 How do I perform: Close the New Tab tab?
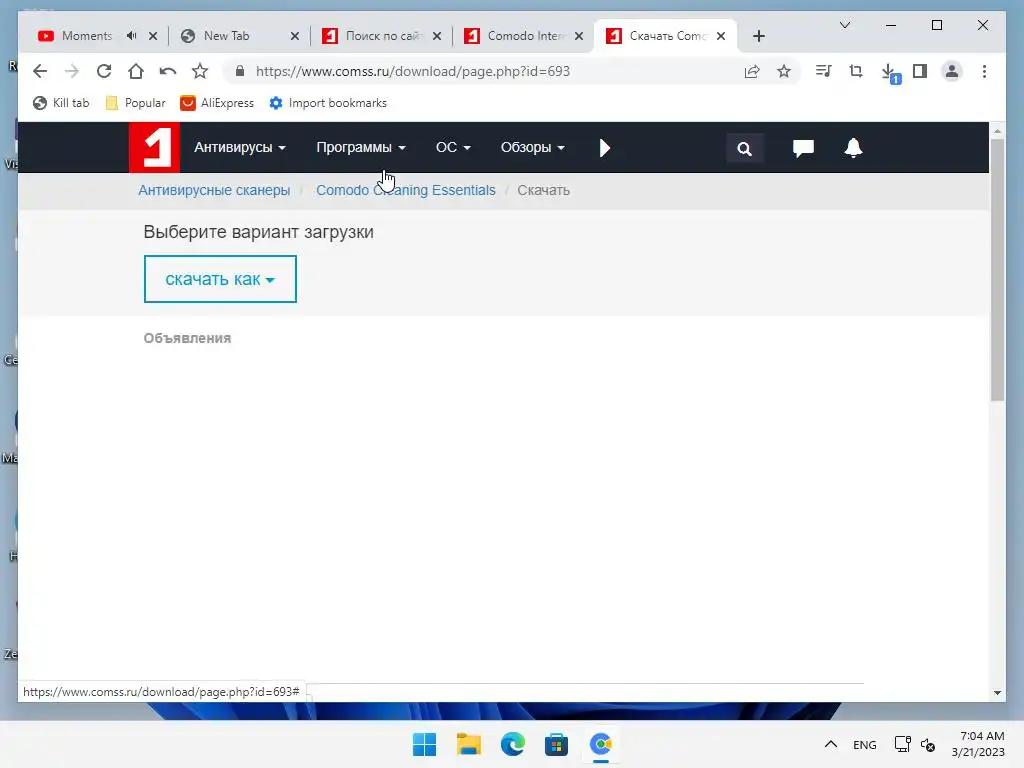[295, 36]
